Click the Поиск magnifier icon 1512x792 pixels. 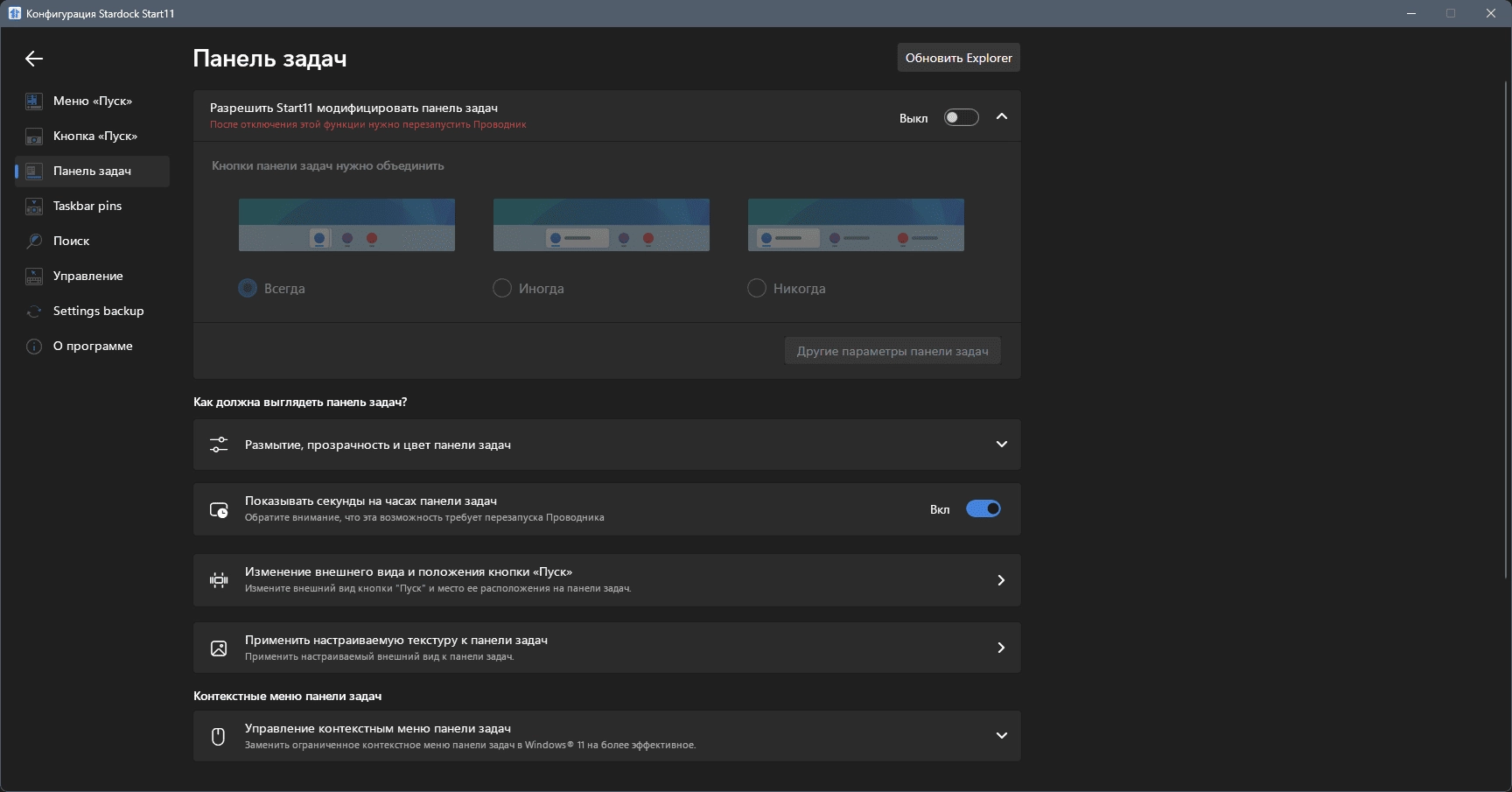[x=34, y=241]
